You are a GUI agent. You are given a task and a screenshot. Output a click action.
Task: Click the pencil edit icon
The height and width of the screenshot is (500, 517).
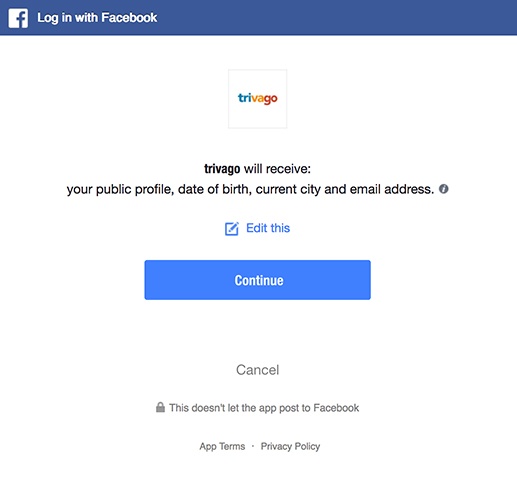tap(232, 229)
